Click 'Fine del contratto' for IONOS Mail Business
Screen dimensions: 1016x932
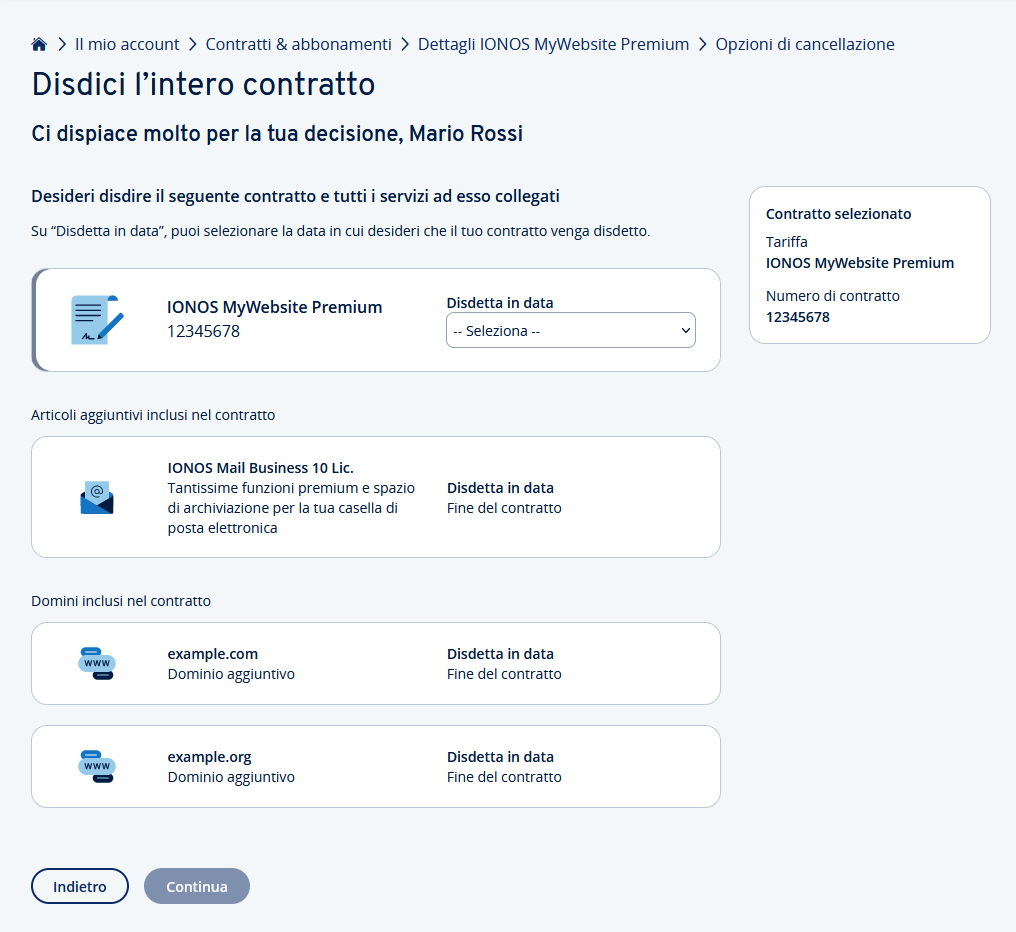coord(504,508)
